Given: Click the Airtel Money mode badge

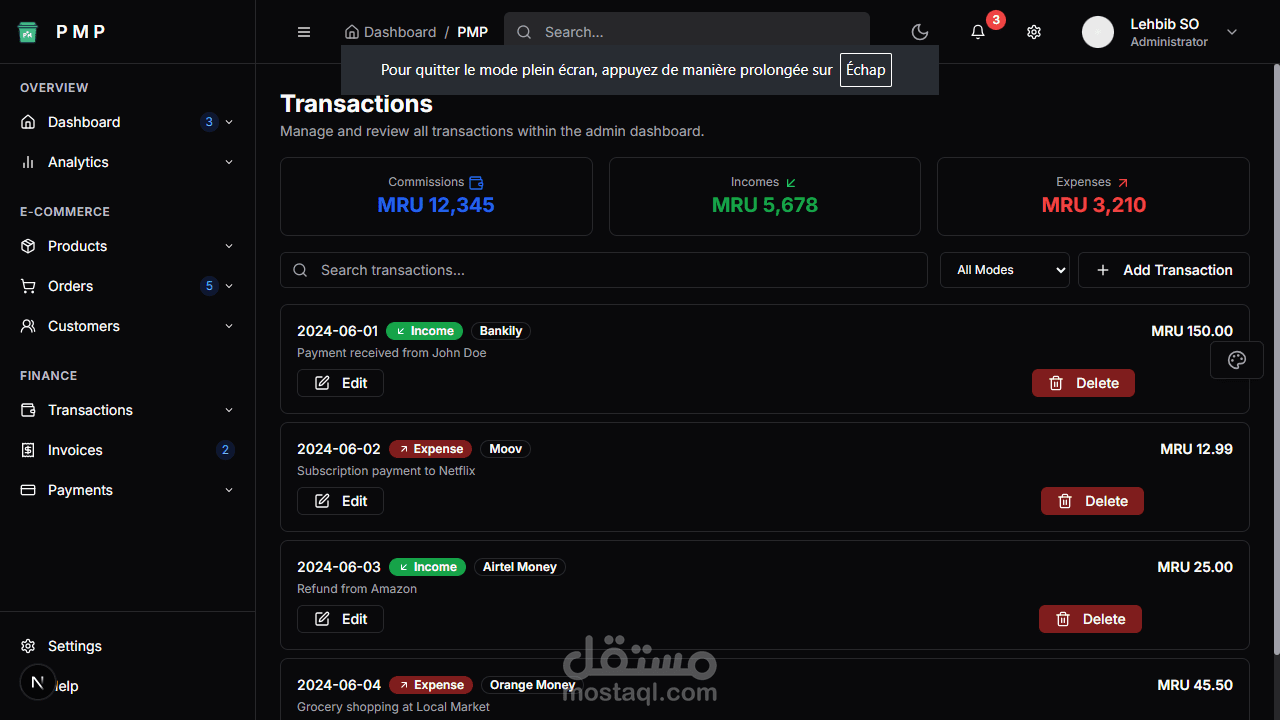Looking at the screenshot, I should [x=520, y=567].
